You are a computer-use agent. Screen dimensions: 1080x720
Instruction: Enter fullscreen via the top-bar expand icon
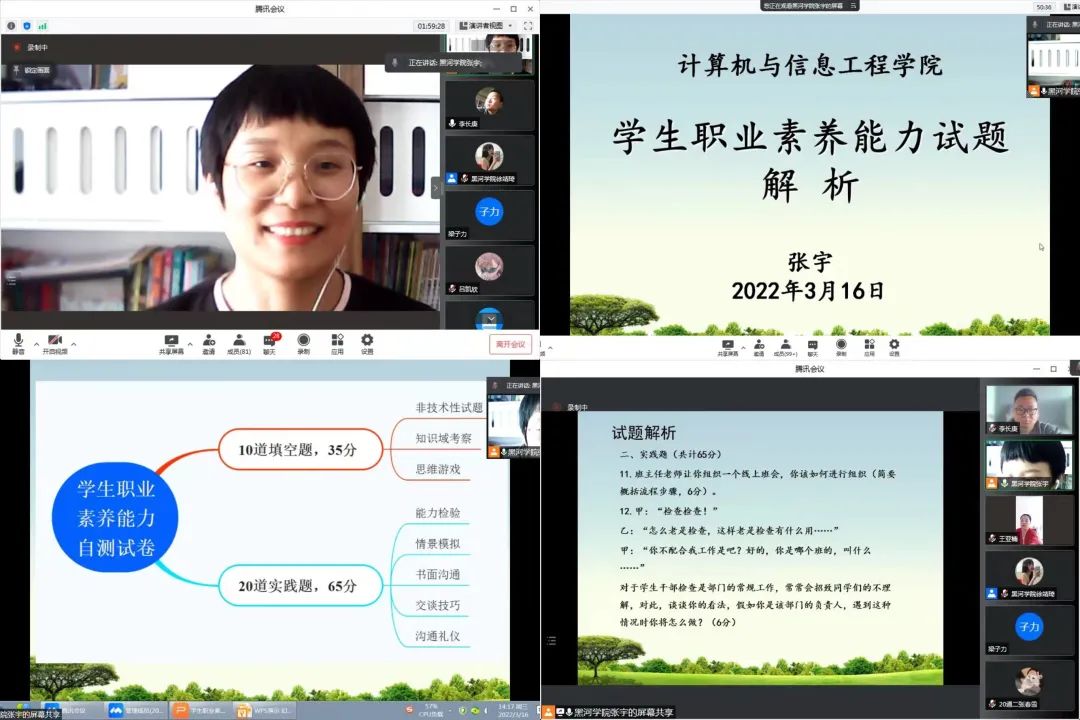coord(527,25)
